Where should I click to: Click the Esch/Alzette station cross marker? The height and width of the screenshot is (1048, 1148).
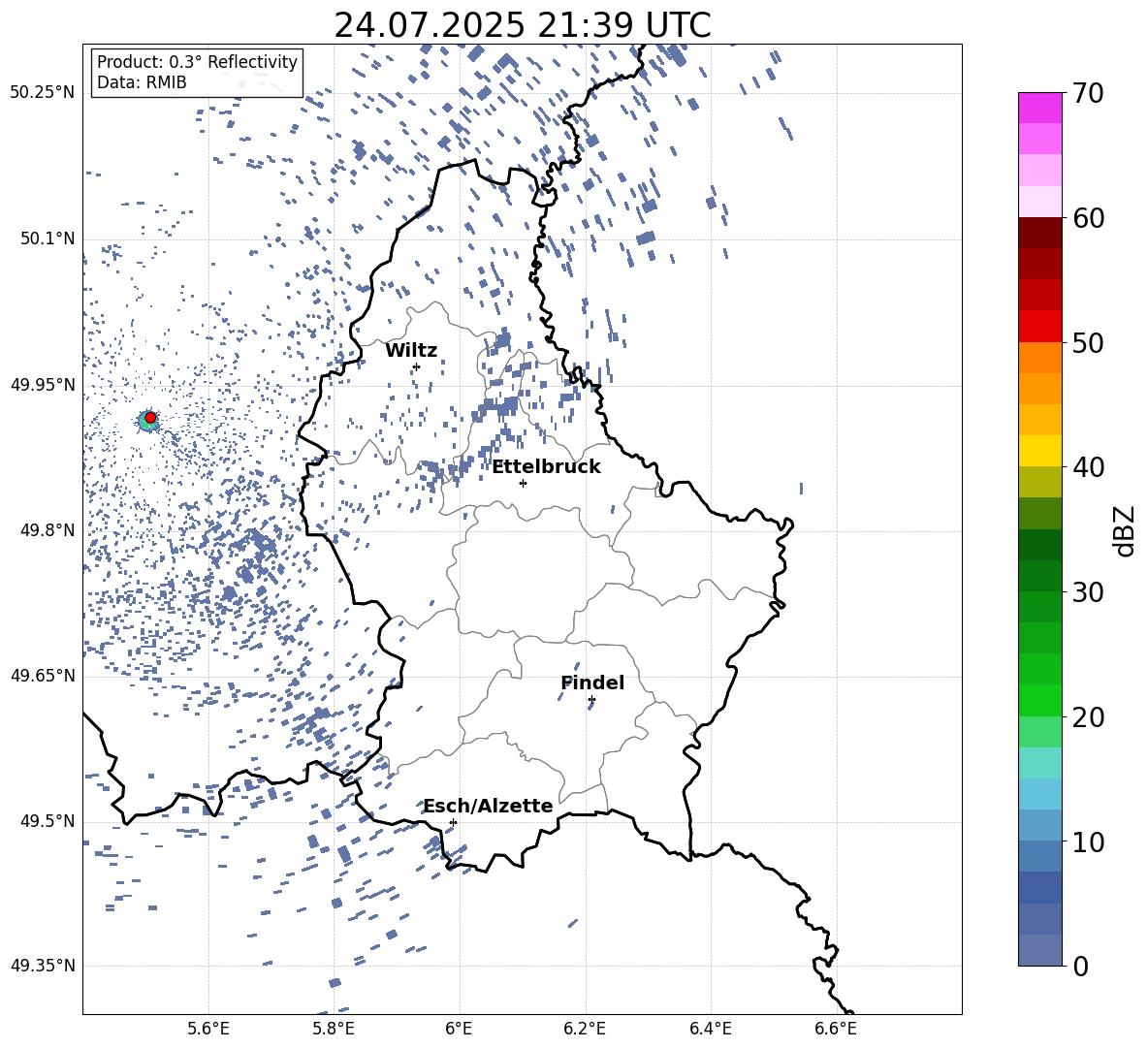453,822
